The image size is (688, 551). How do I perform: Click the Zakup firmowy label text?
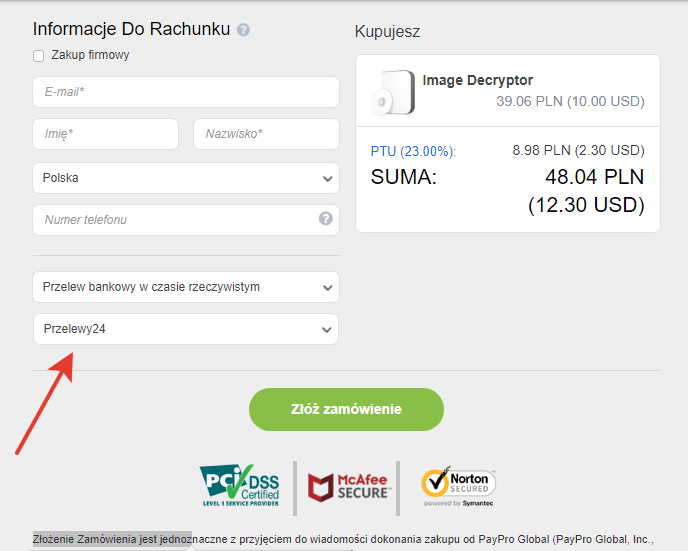pyautogui.click(x=90, y=56)
